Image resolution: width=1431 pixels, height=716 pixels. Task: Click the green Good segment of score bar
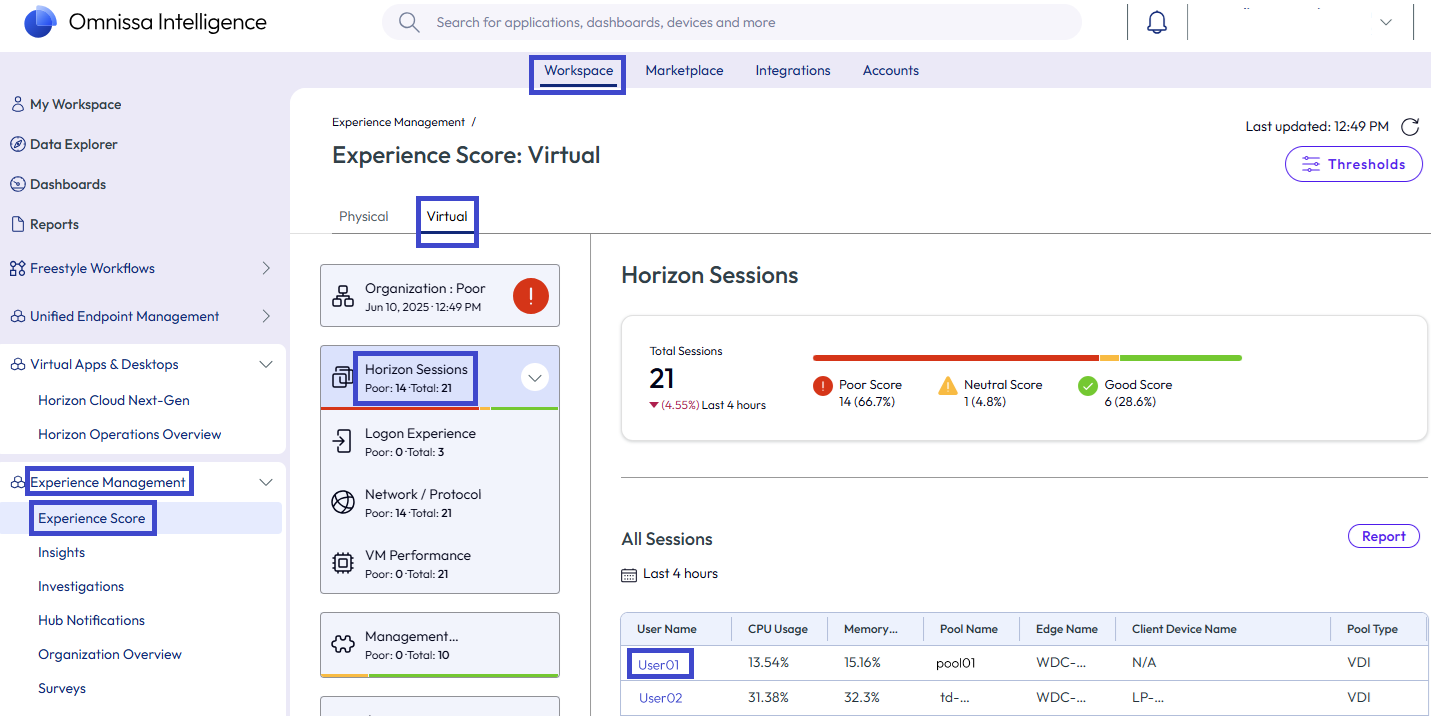click(1181, 358)
